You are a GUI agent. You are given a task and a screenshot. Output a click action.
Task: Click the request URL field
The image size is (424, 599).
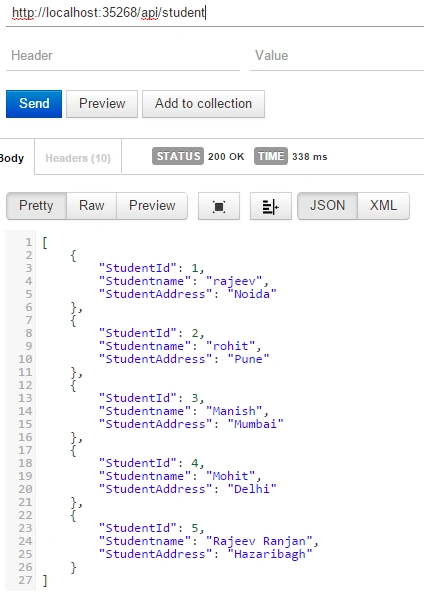[x=215, y=13]
